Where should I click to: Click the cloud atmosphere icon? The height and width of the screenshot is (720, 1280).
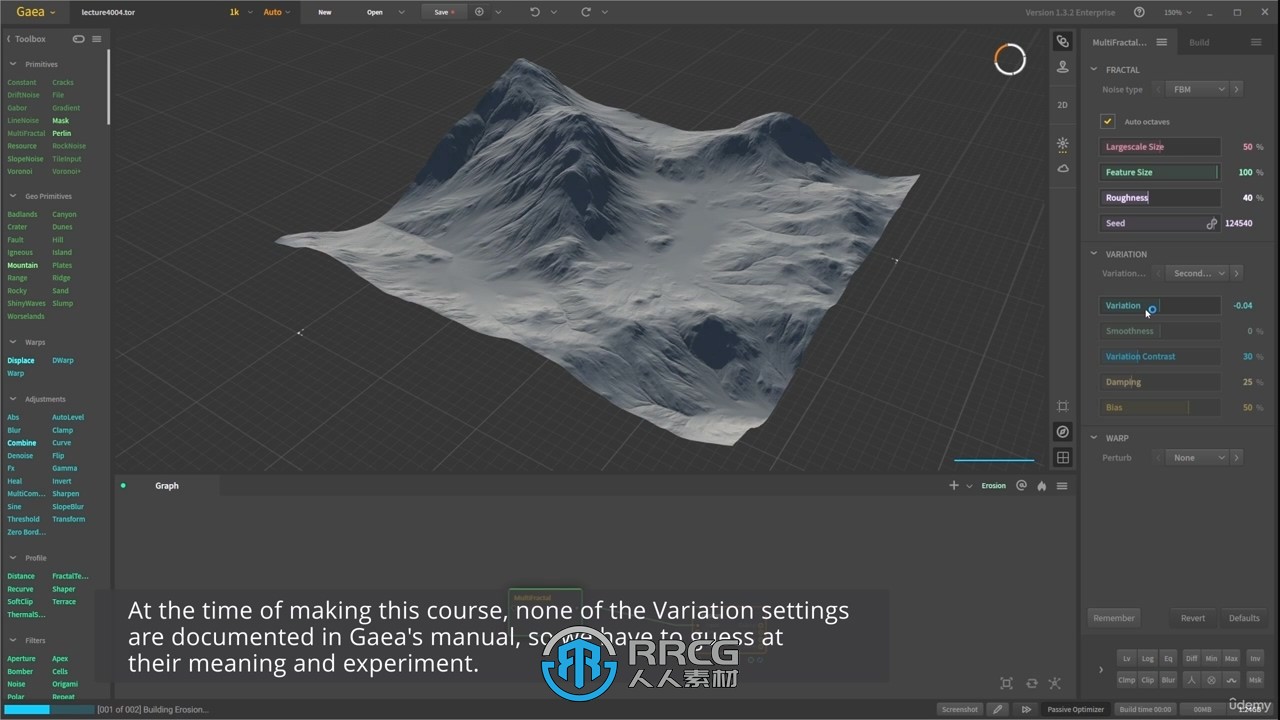(1063, 169)
